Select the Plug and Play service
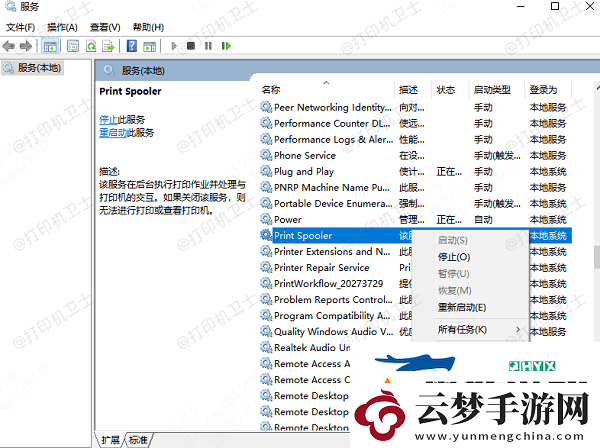This screenshot has height=448, width=600. click(416, 172)
